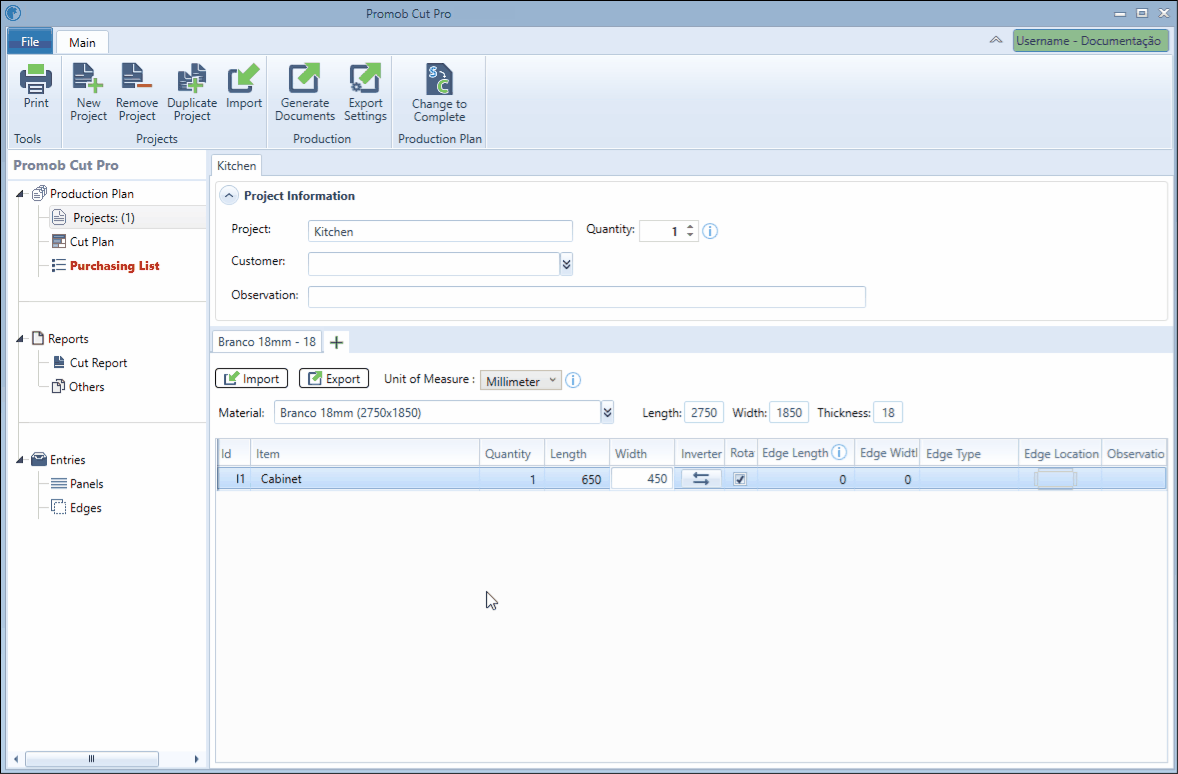This screenshot has width=1178, height=774.
Task: Click the Material field Branco 18mm (2750x1850)
Action: click(437, 412)
